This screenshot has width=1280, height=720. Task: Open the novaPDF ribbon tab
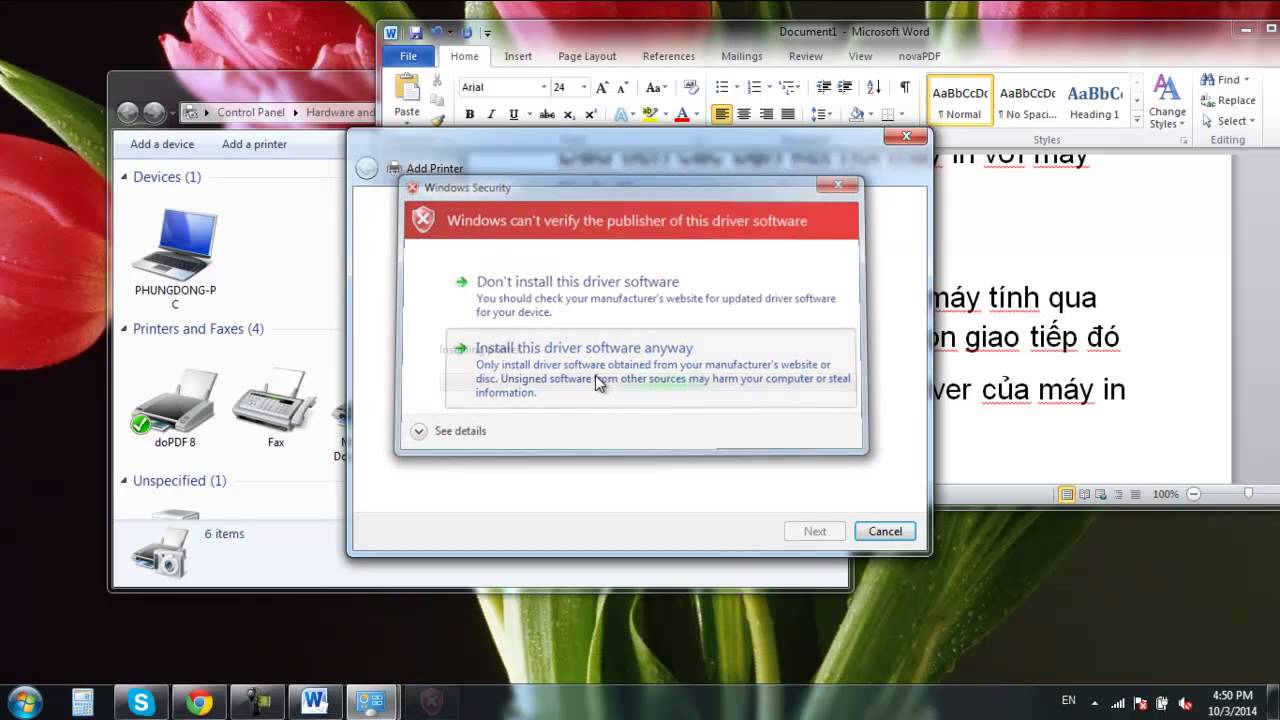pos(918,56)
